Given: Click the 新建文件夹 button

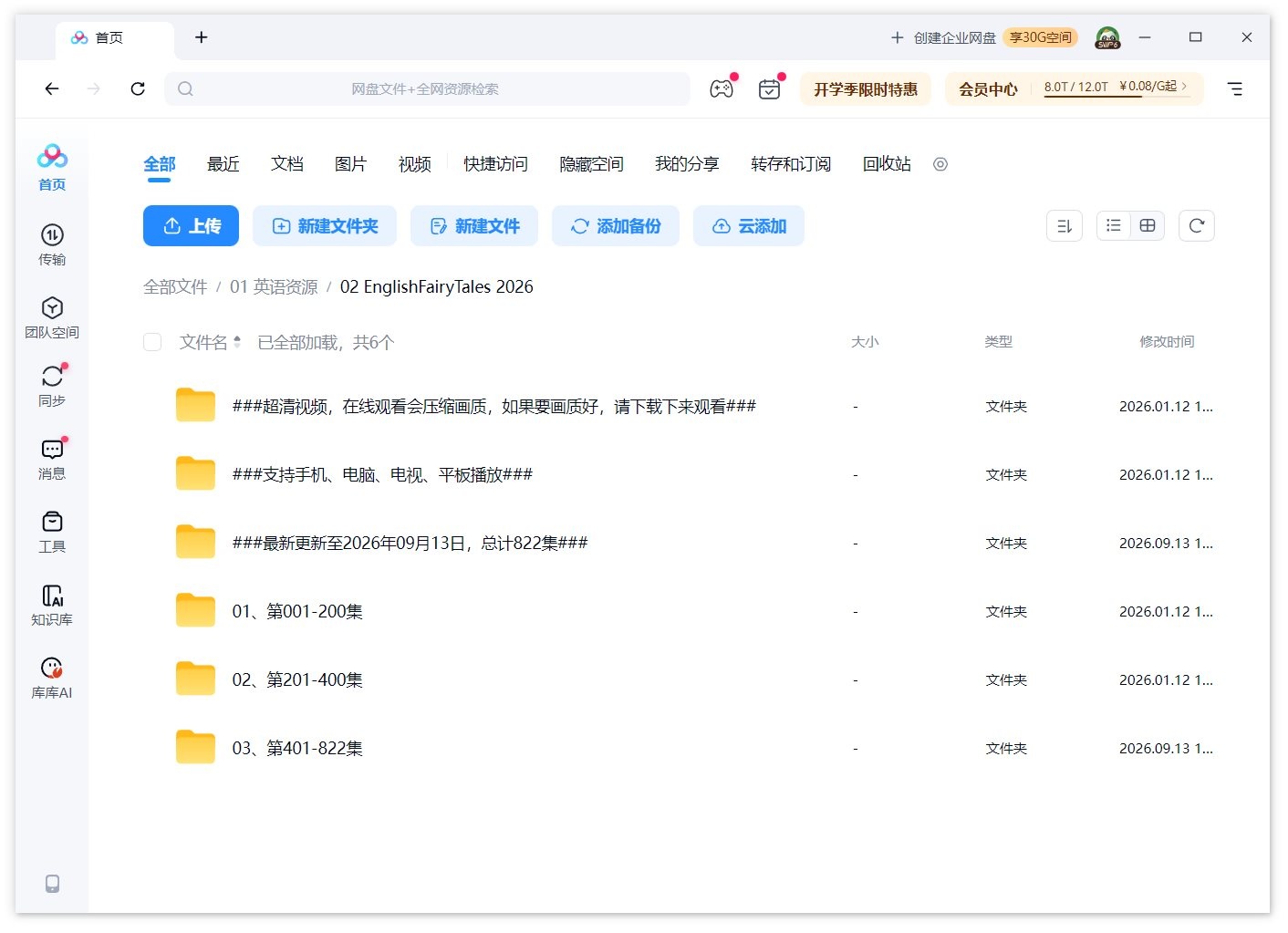Looking at the screenshot, I should pyautogui.click(x=325, y=225).
